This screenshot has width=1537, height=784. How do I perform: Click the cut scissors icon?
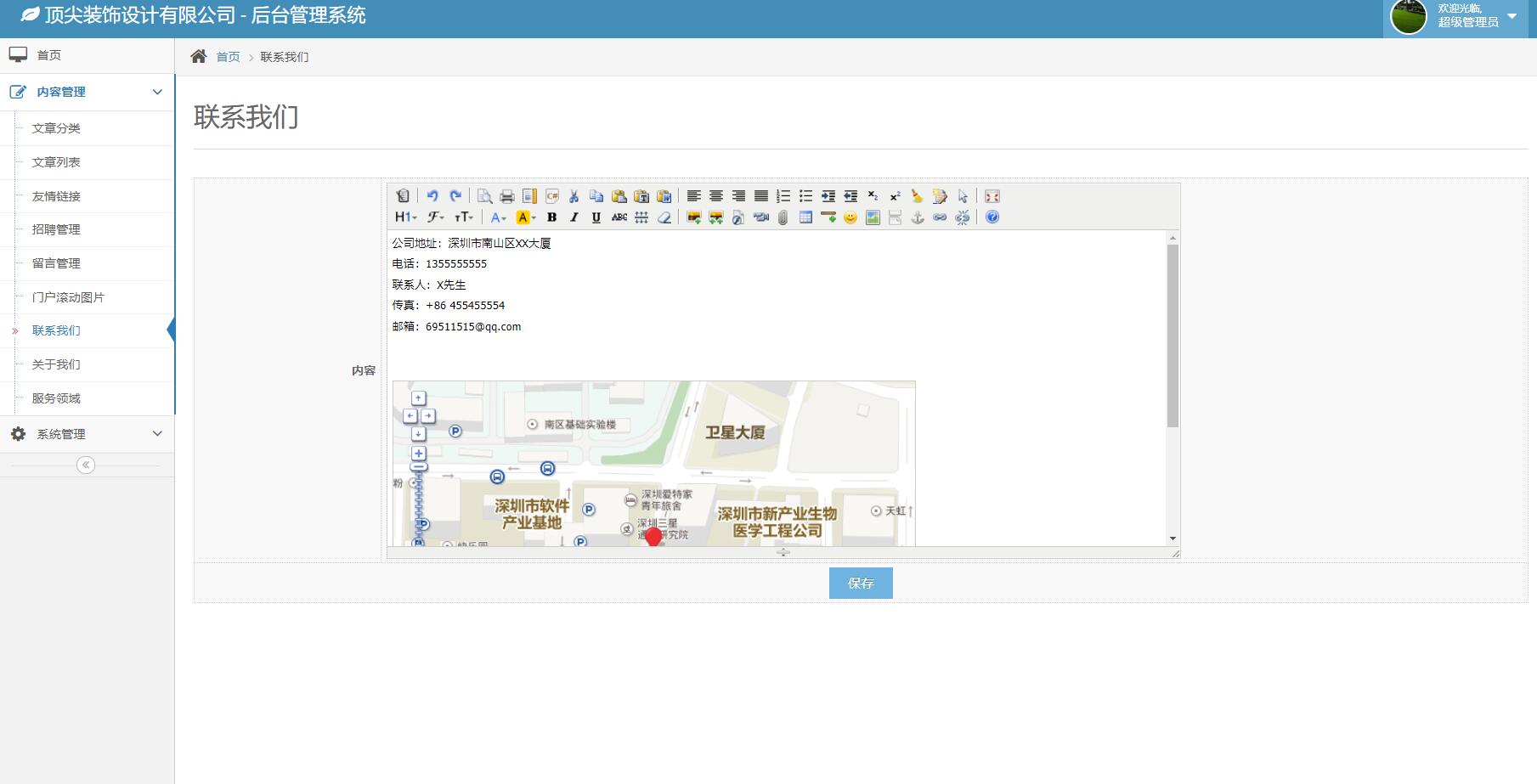point(574,196)
